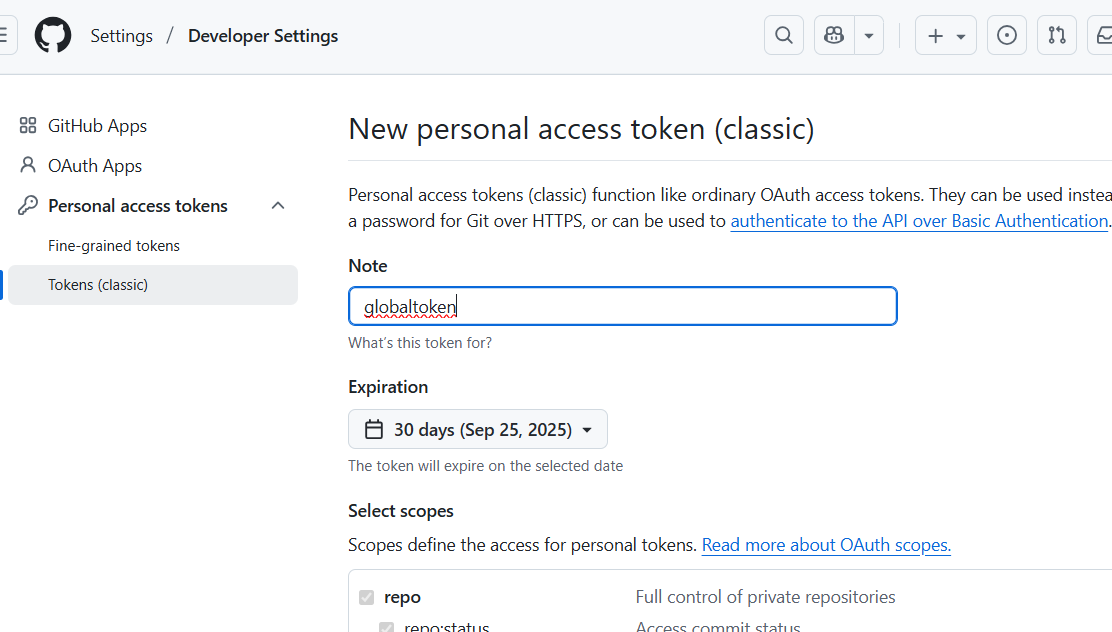Open the Copilot dropdown arrow
The height and width of the screenshot is (632, 1112).
(869, 36)
